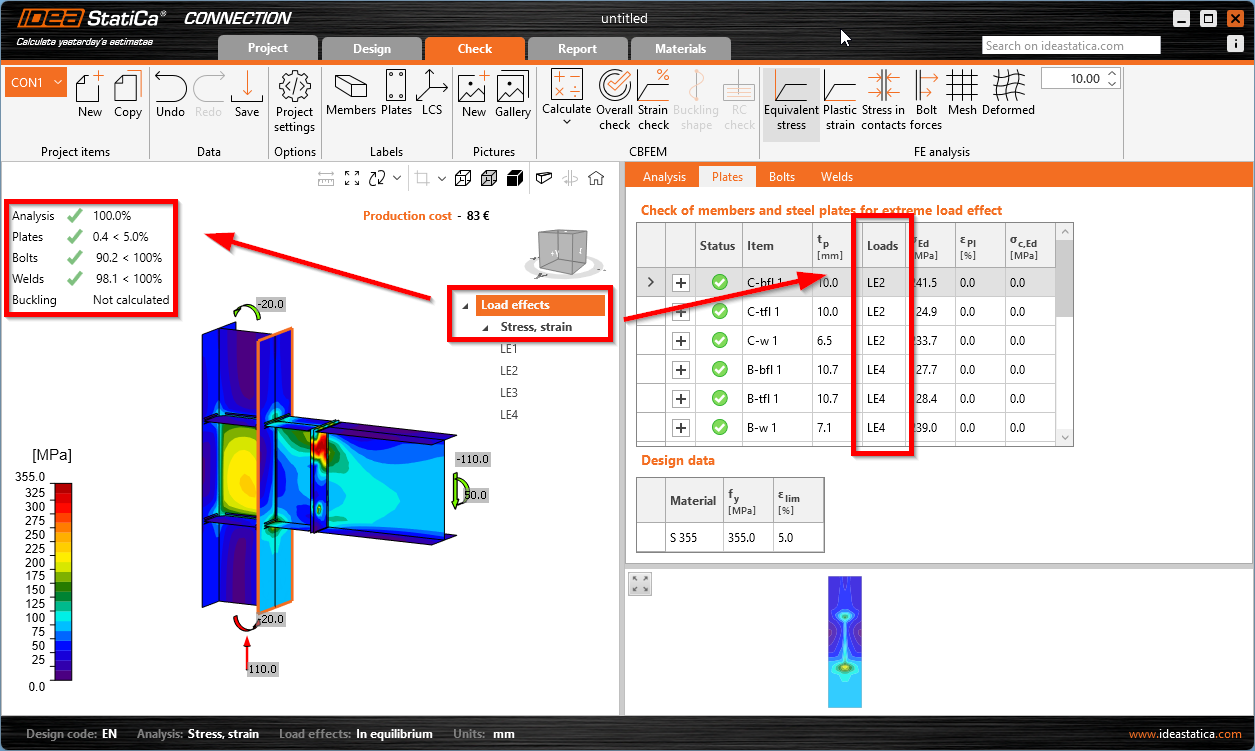This screenshot has width=1255, height=751.
Task: Click the search on ideastatica.com field
Action: tap(1071, 45)
